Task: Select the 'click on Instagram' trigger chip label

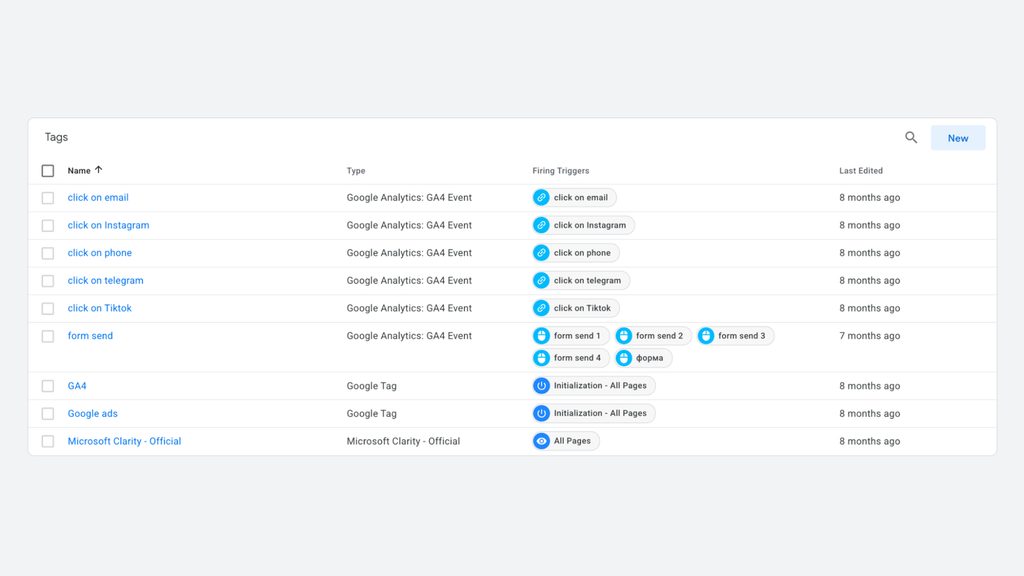Action: (x=590, y=225)
